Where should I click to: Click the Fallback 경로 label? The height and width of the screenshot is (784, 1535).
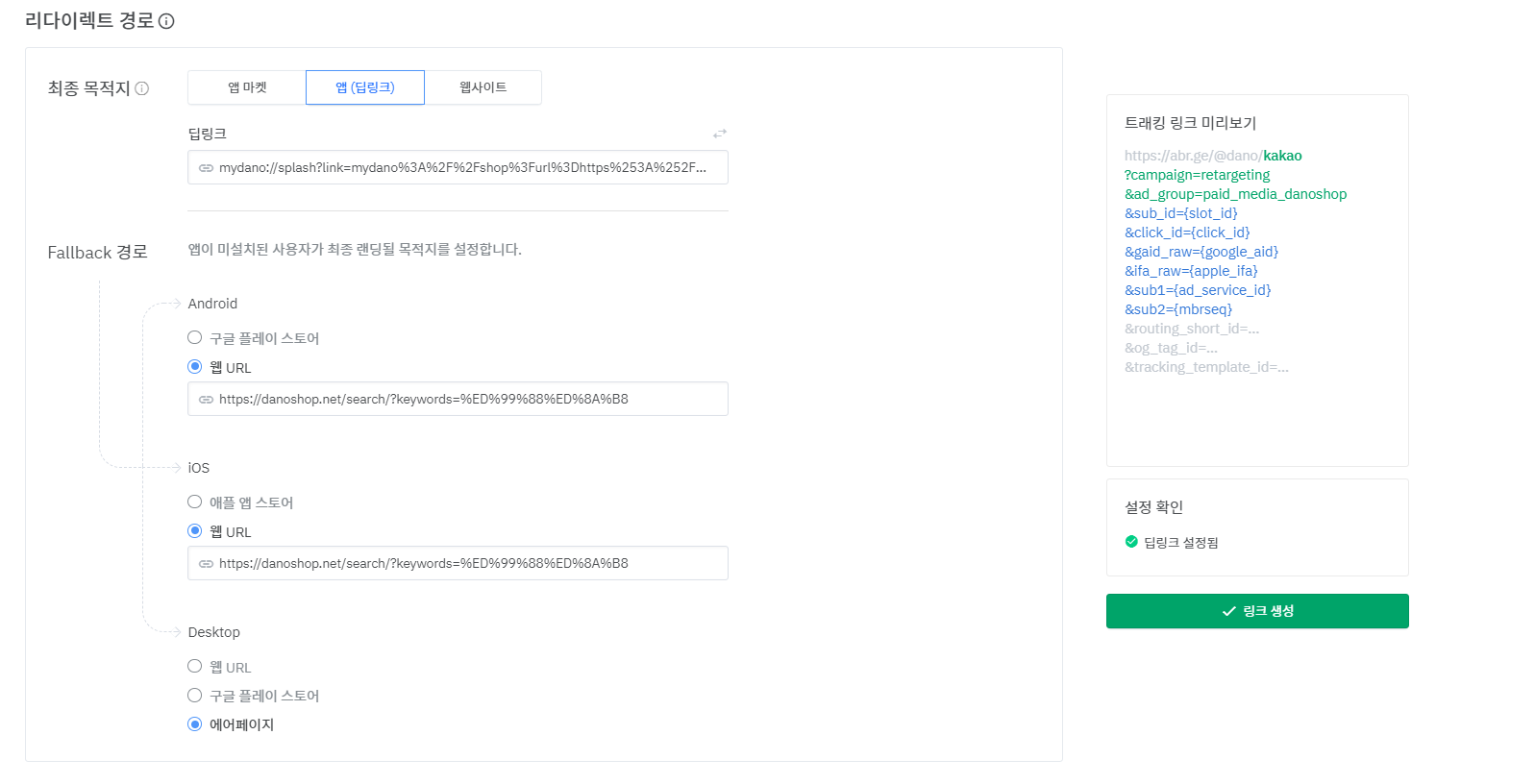(x=97, y=253)
